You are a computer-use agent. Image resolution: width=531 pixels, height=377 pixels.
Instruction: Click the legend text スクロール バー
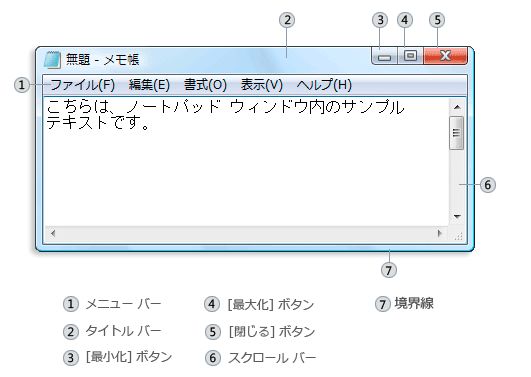click(x=272, y=358)
